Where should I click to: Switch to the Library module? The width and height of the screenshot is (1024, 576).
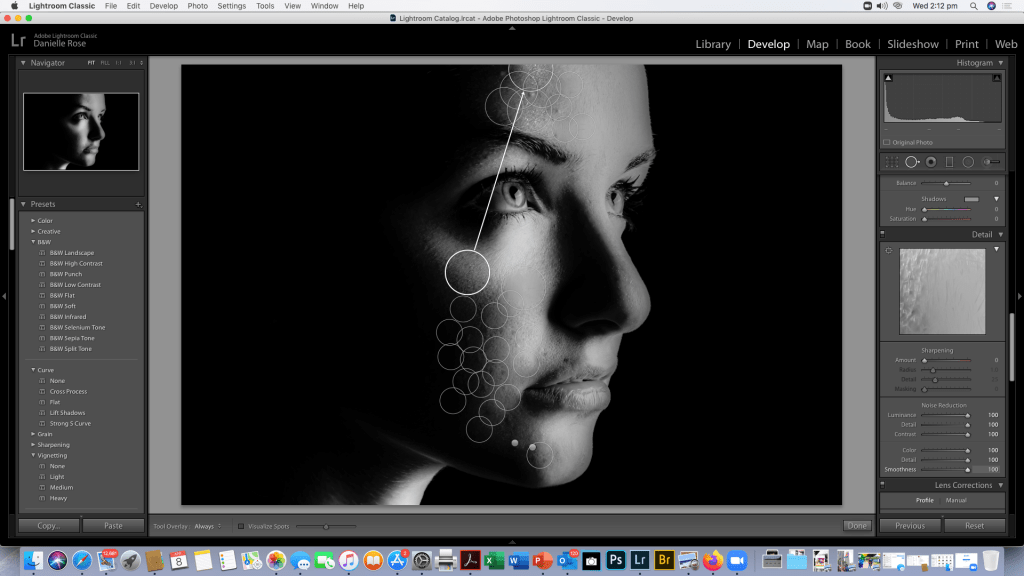[x=713, y=44]
